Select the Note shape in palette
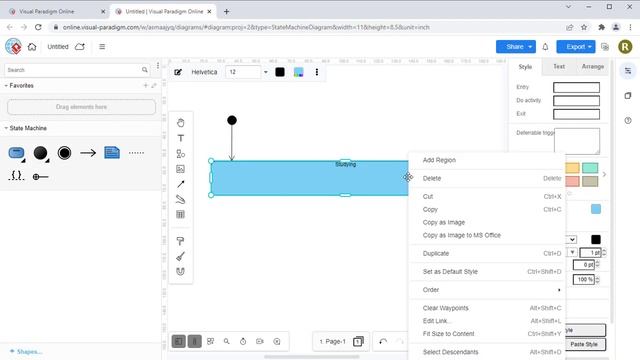 112,153
